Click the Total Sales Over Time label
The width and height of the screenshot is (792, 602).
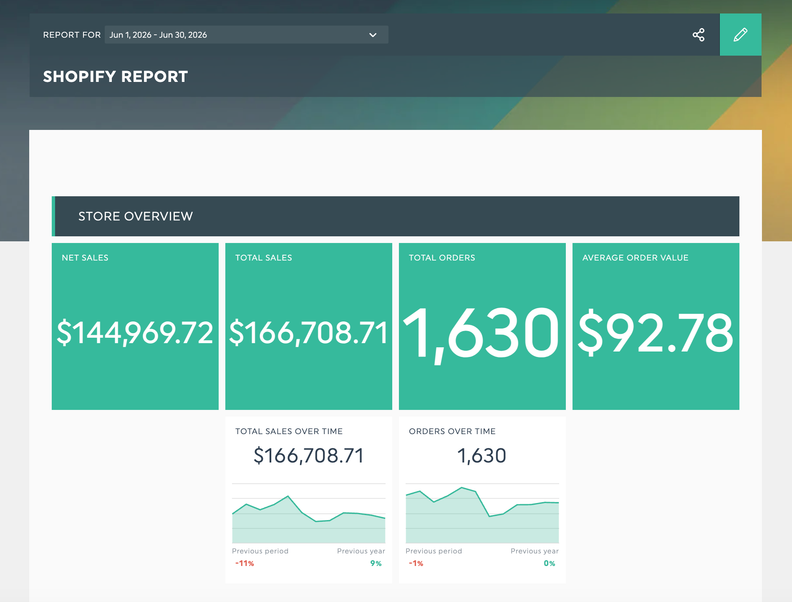click(289, 431)
